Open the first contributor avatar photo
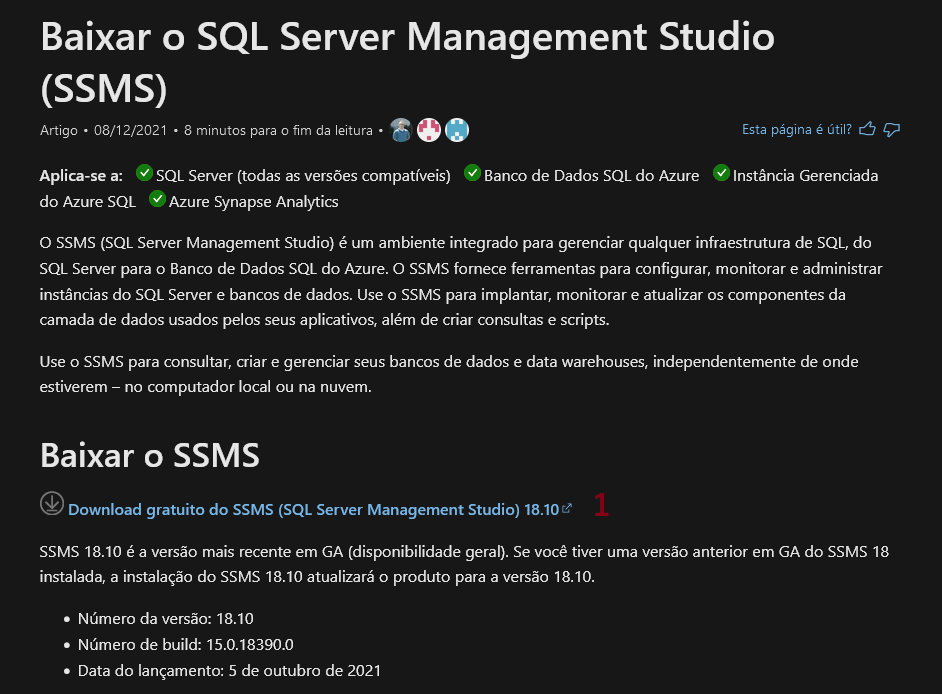The width and height of the screenshot is (942, 694). pos(401,130)
